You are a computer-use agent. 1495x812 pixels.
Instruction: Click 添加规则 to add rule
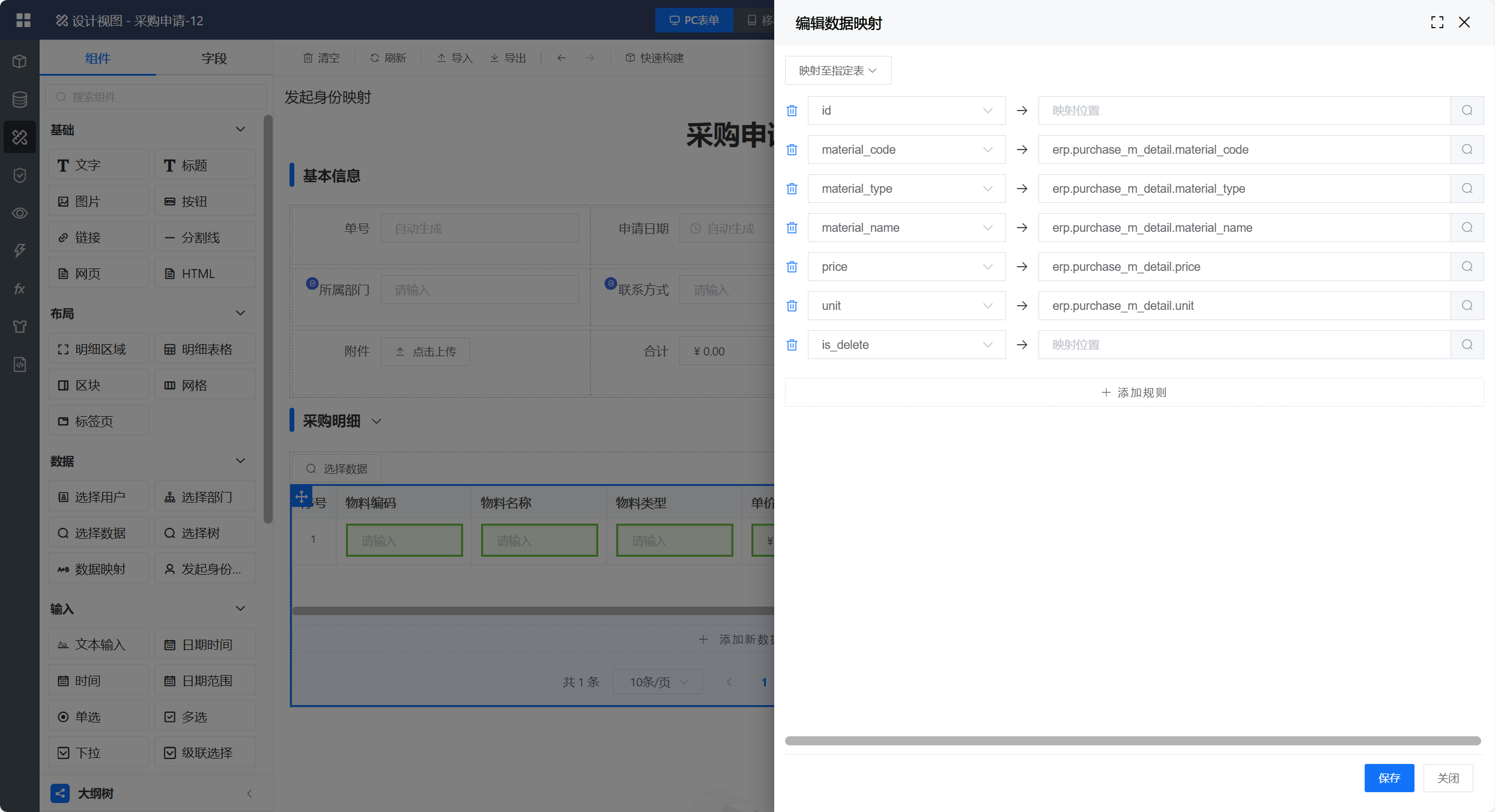[x=1134, y=393]
